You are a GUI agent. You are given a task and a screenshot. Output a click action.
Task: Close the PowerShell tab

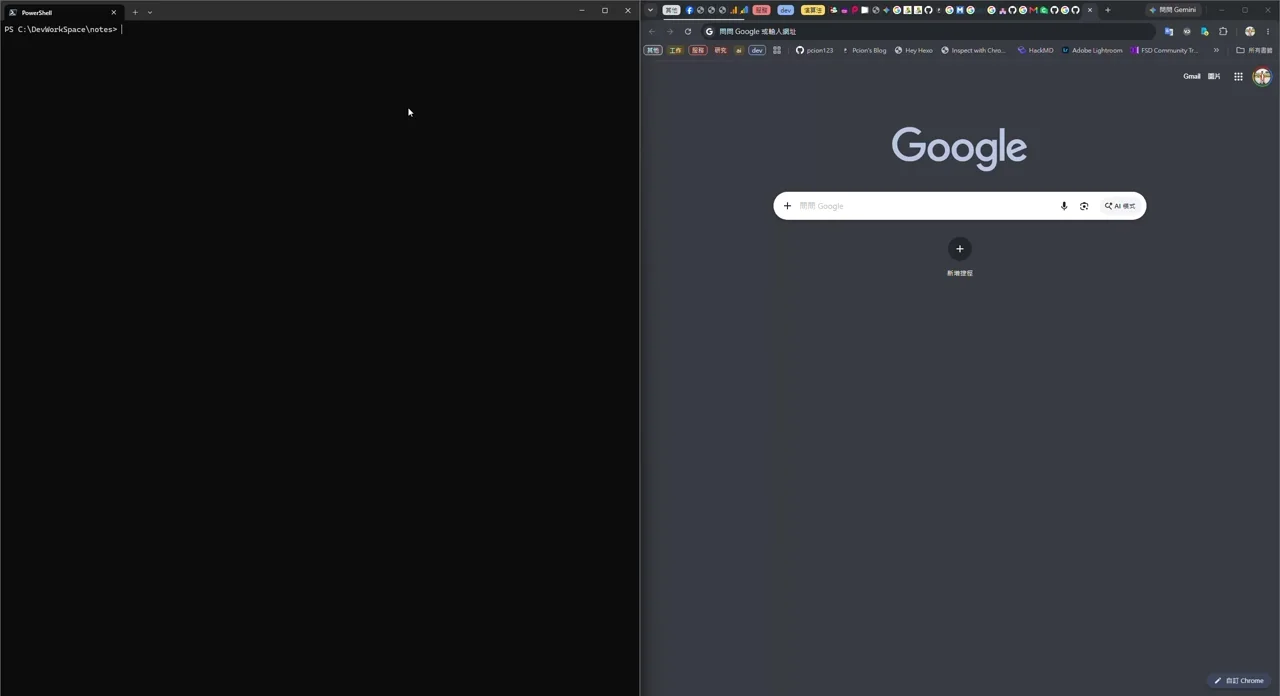pyautogui.click(x=113, y=12)
